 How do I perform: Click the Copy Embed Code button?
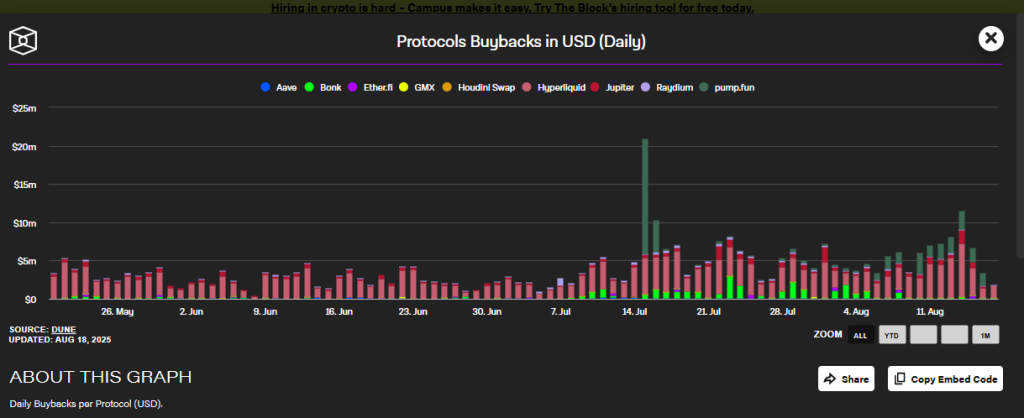pyautogui.click(x=945, y=379)
